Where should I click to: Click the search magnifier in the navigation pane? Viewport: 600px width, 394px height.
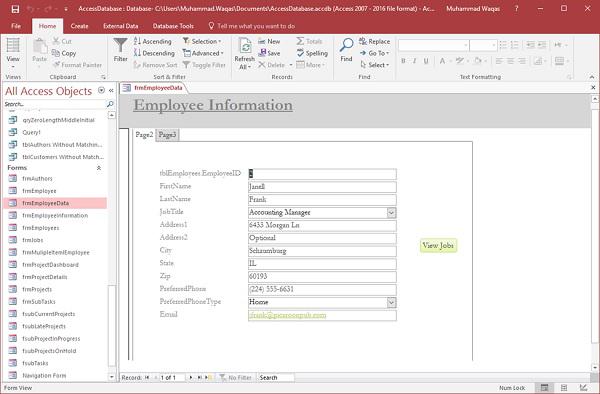[x=110, y=104]
